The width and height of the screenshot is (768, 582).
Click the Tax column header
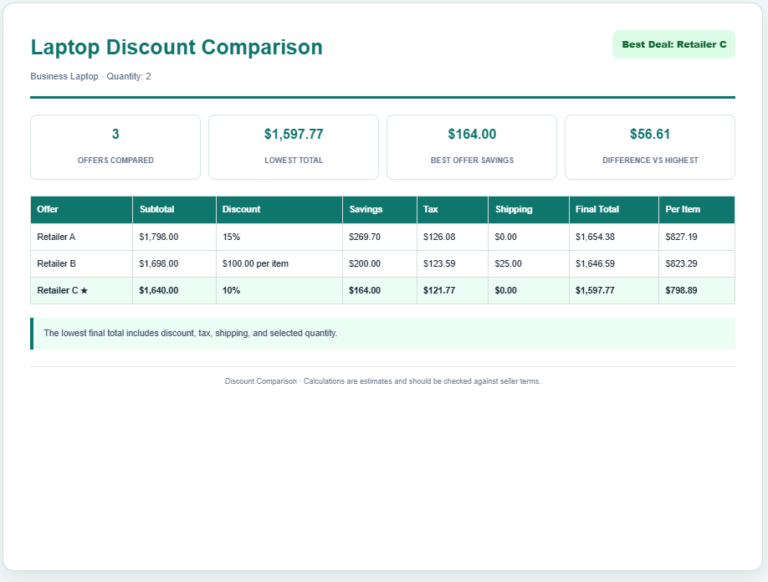click(x=453, y=210)
